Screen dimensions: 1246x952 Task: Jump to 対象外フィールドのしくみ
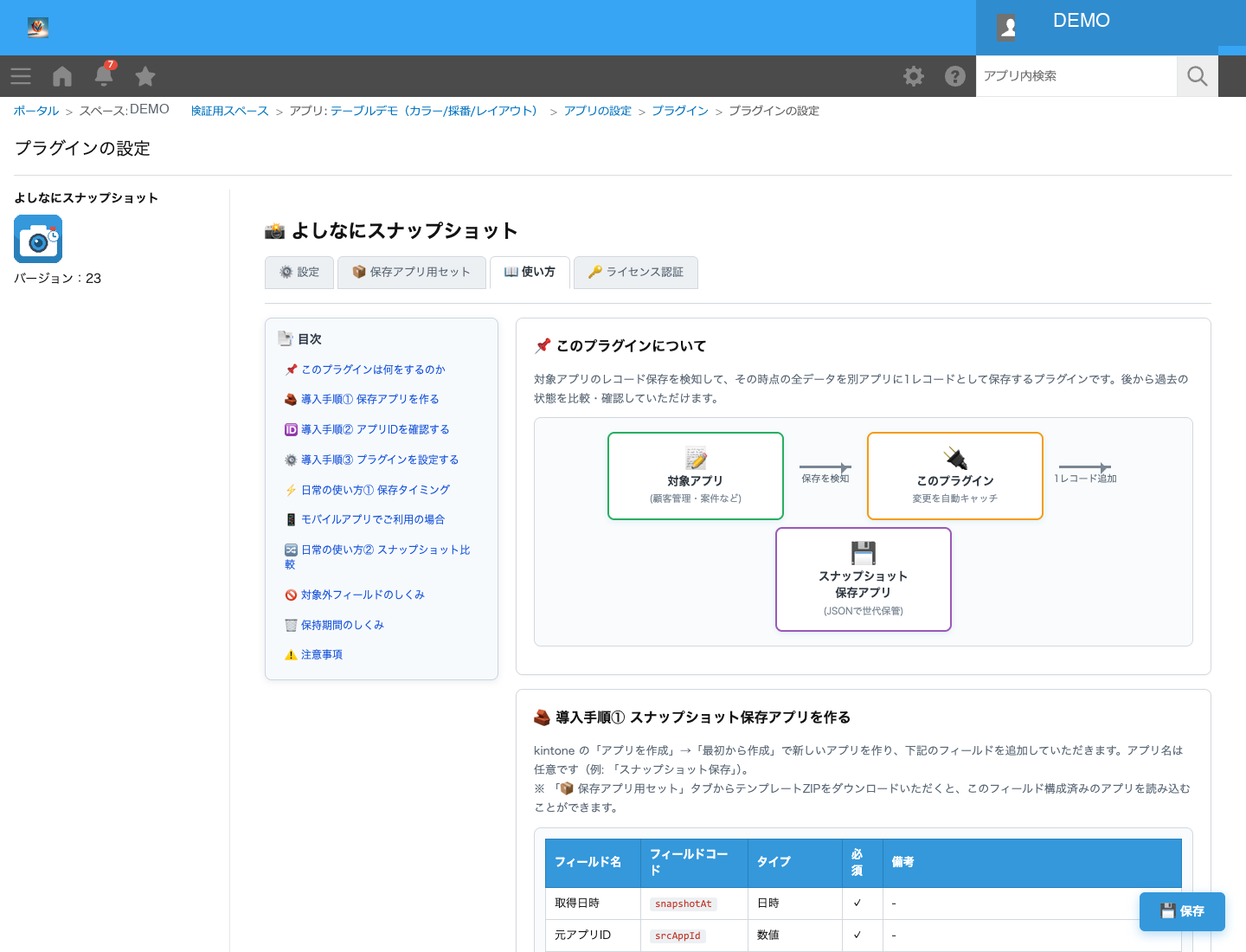coord(355,595)
